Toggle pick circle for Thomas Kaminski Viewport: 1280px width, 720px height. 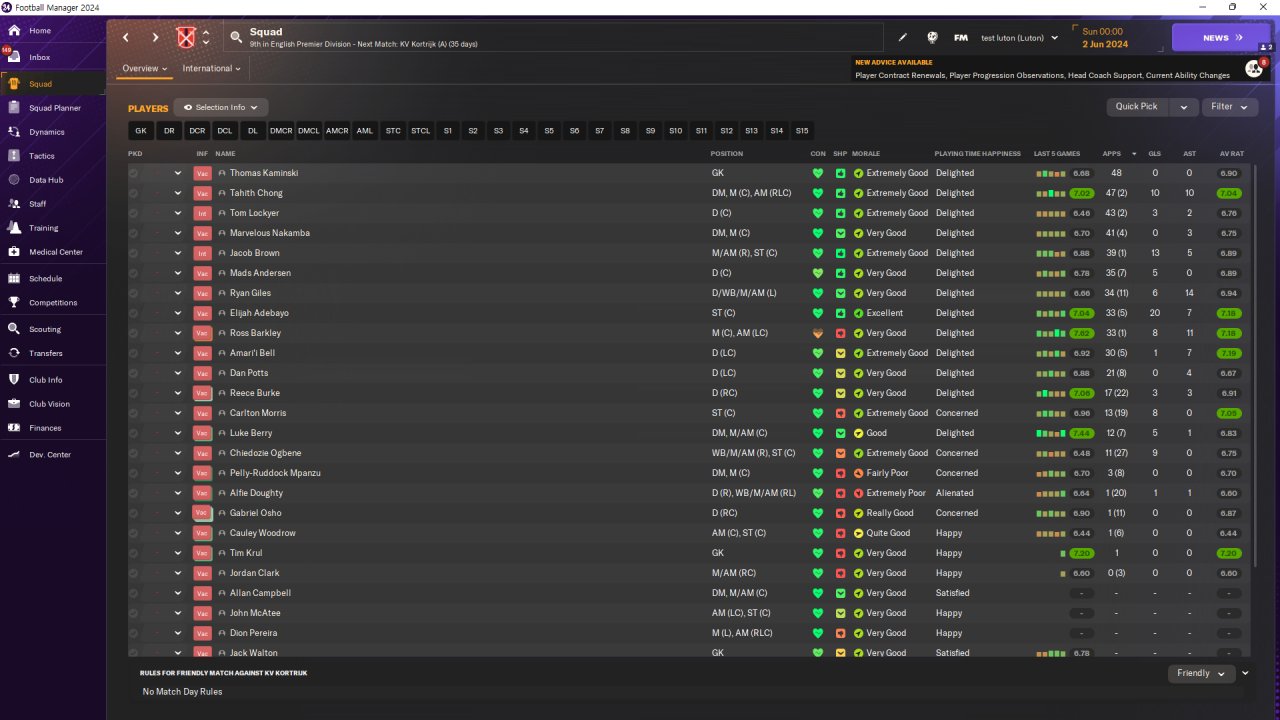(x=134, y=173)
